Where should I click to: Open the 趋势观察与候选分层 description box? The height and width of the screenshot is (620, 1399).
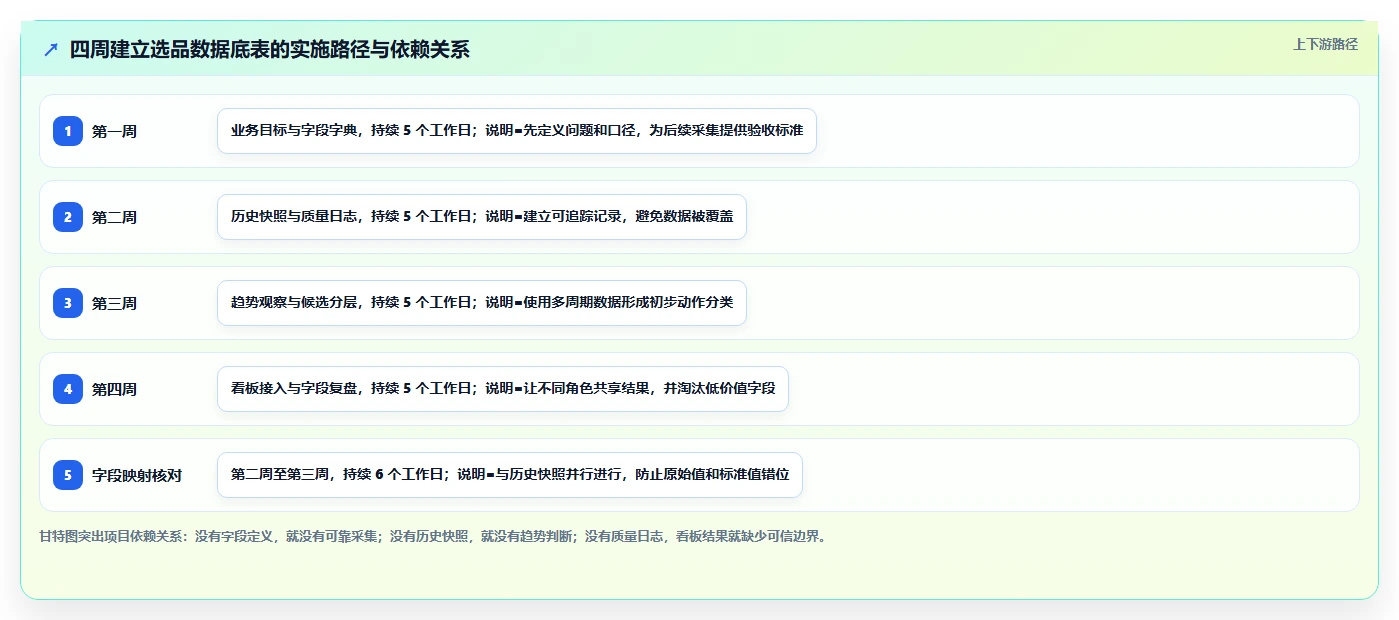[x=482, y=303]
